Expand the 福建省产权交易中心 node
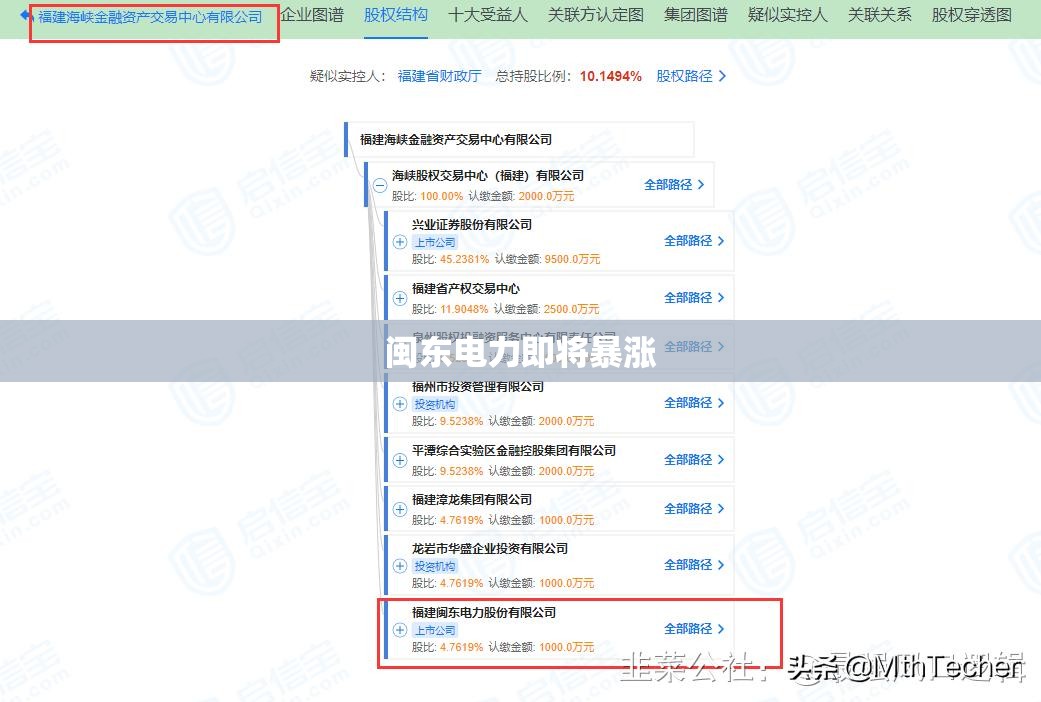This screenshot has height=702, width=1041. coord(400,298)
